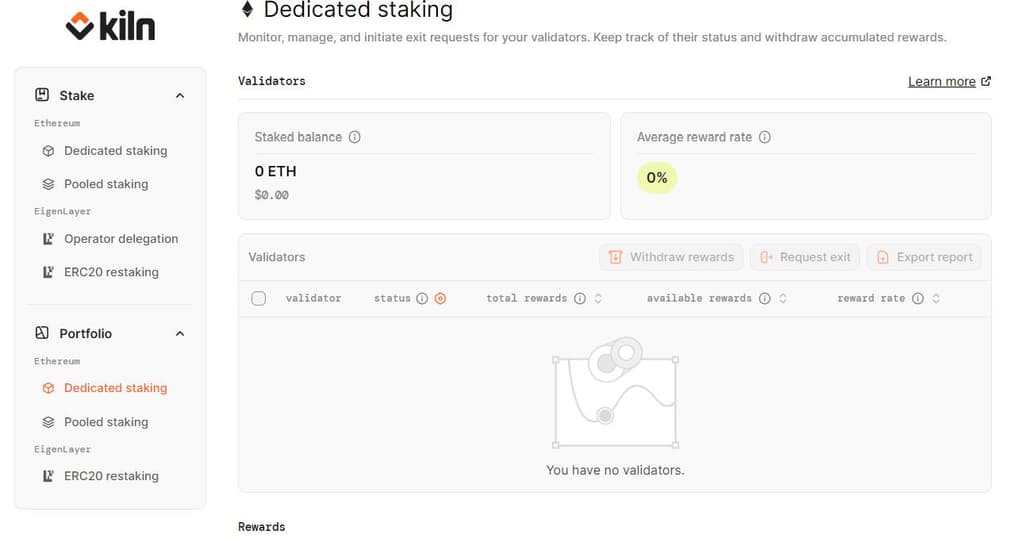Viewport: 1025px width, 539px height.
Task: Click the Export report button
Action: [924, 257]
